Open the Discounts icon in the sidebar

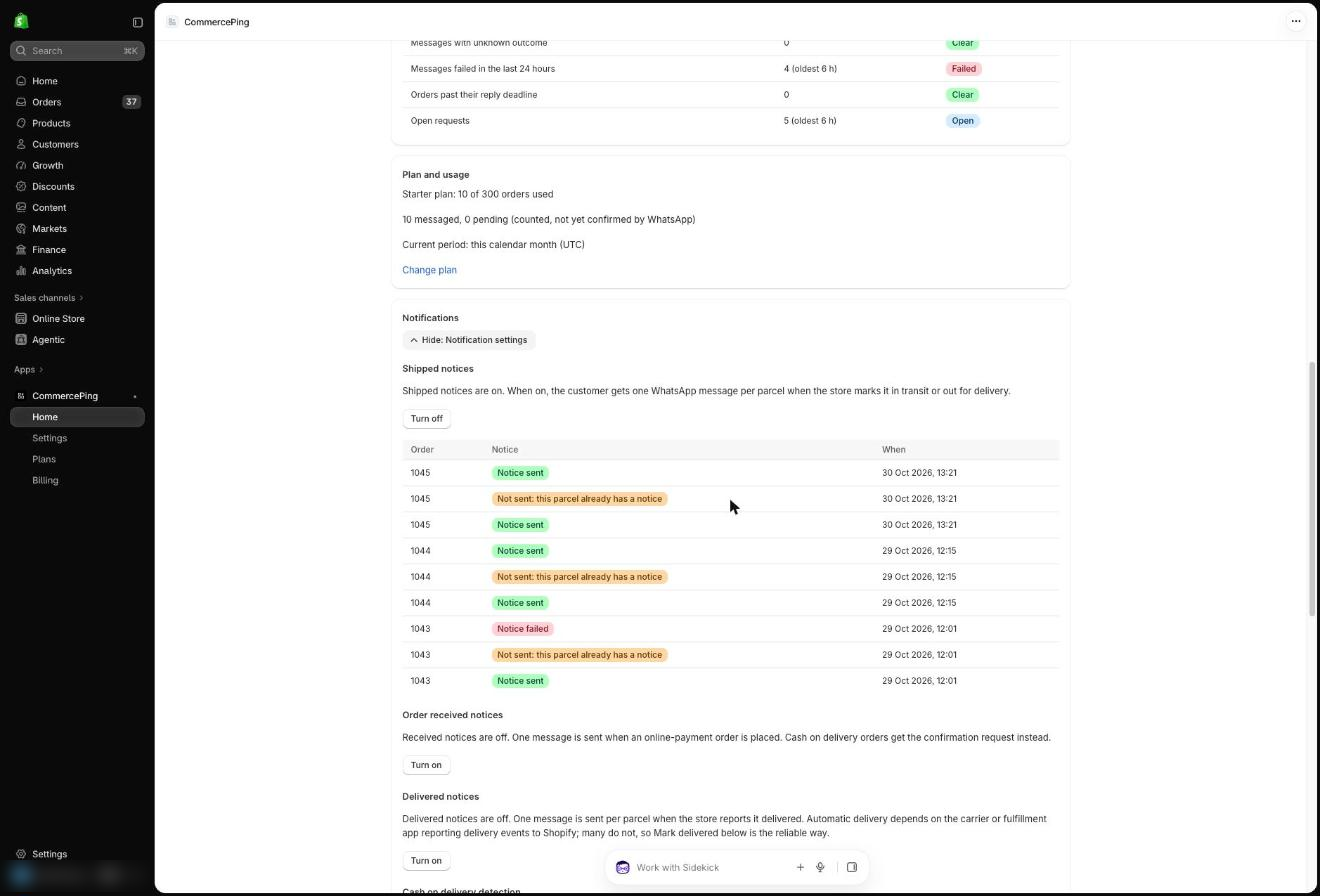[21, 186]
